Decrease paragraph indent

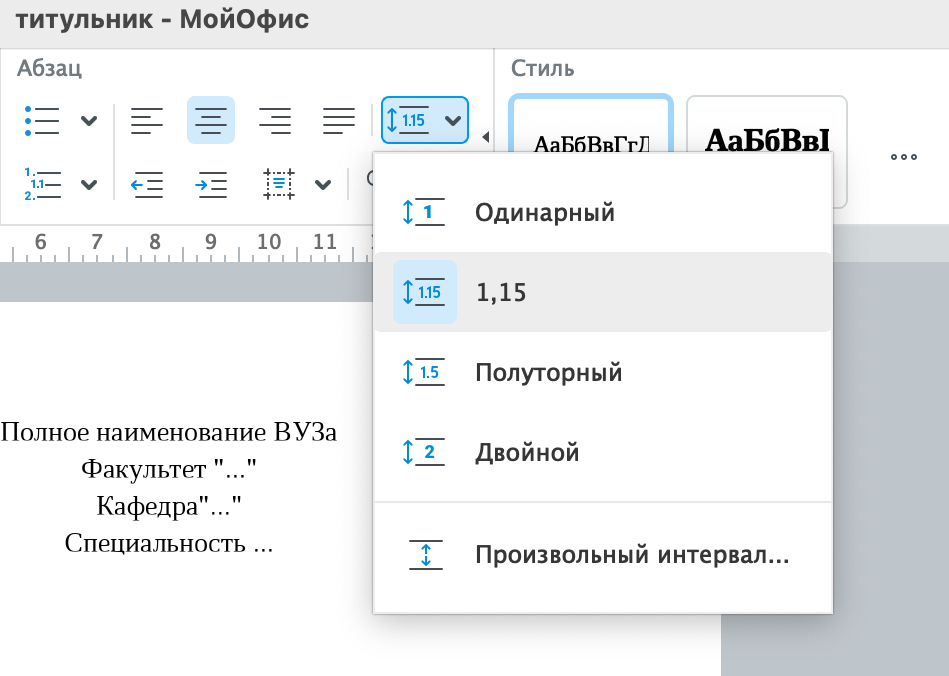(x=147, y=184)
